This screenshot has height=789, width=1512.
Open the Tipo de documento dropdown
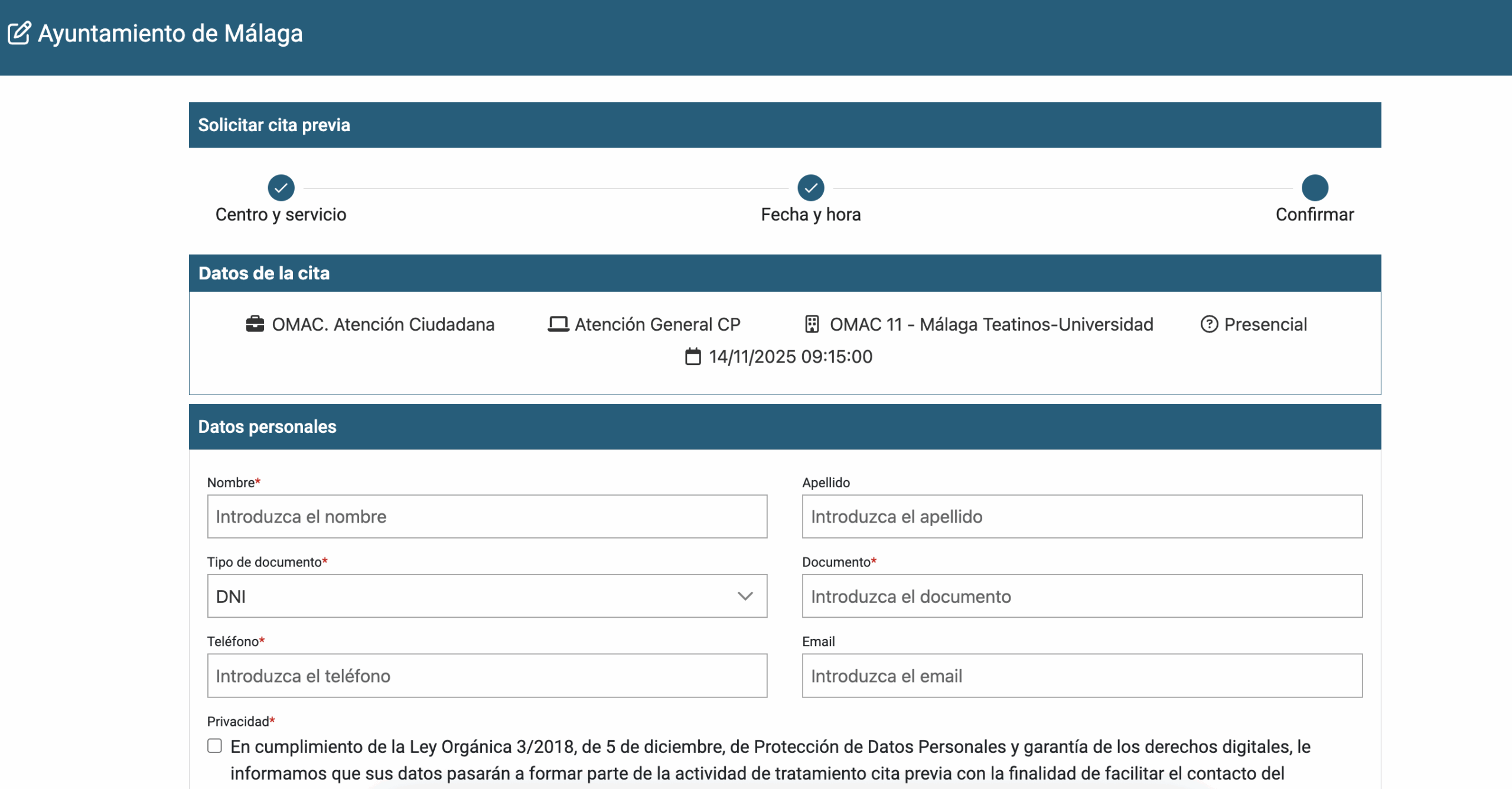(x=472, y=596)
